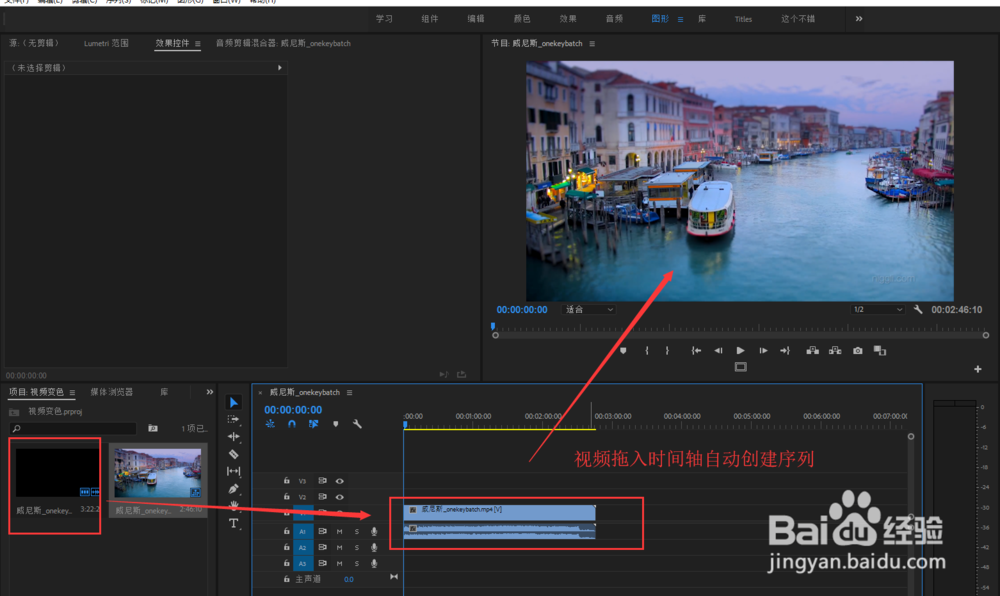This screenshot has height=596, width=1000.
Task: Select the Ripple Edit tool
Action: coord(233,437)
